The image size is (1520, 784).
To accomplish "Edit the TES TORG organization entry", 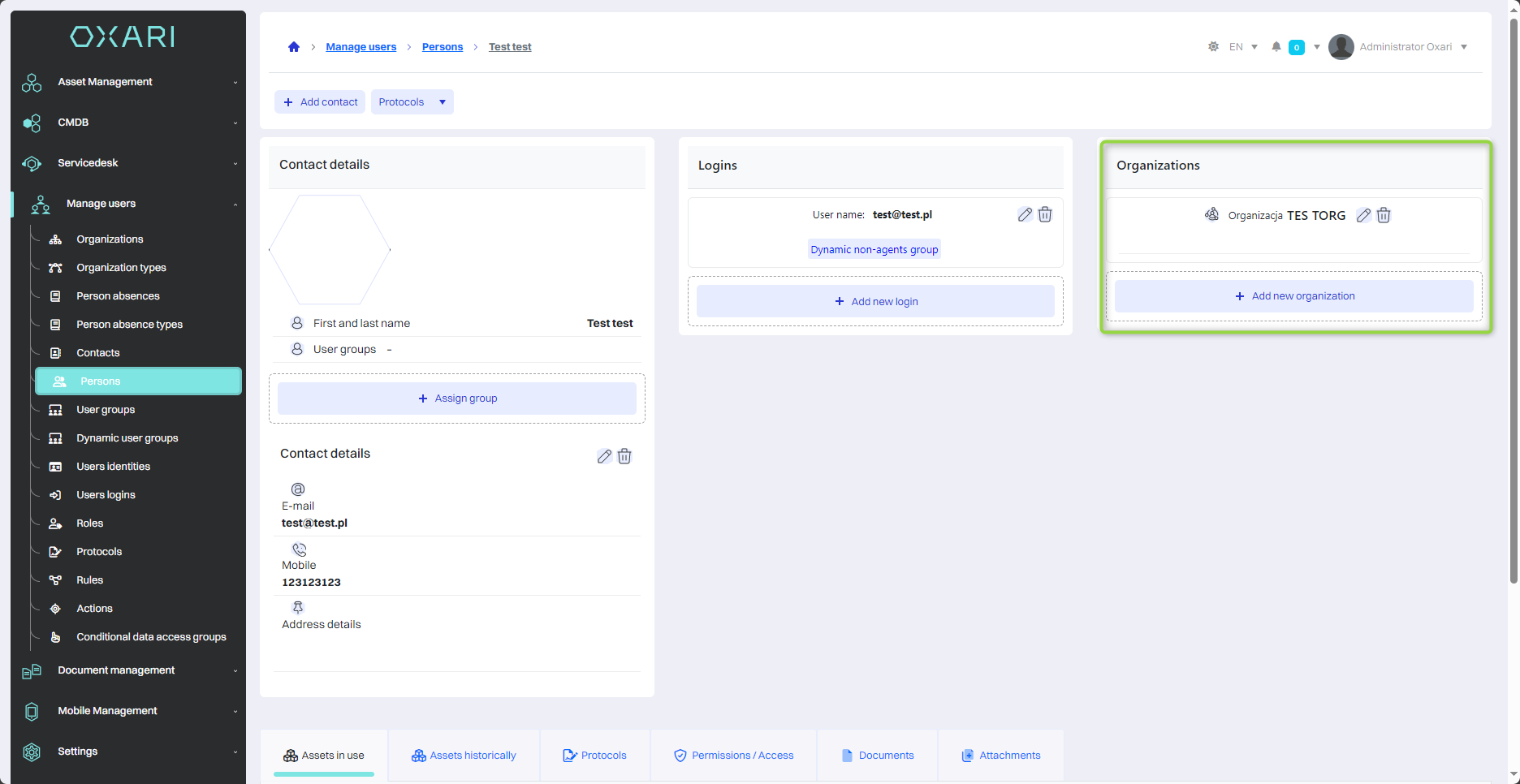I will coord(1363,216).
